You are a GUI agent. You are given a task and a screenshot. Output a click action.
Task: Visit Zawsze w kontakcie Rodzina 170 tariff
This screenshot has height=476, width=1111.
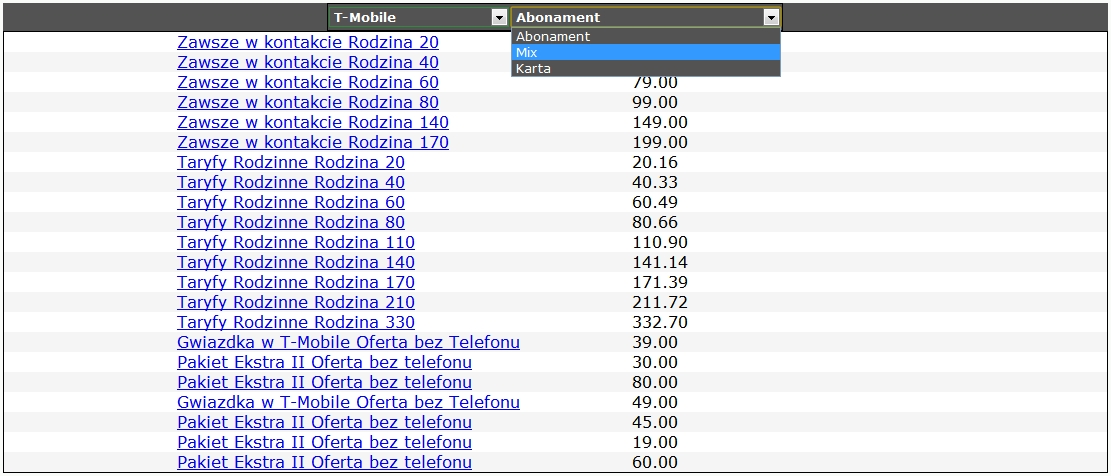pos(312,142)
